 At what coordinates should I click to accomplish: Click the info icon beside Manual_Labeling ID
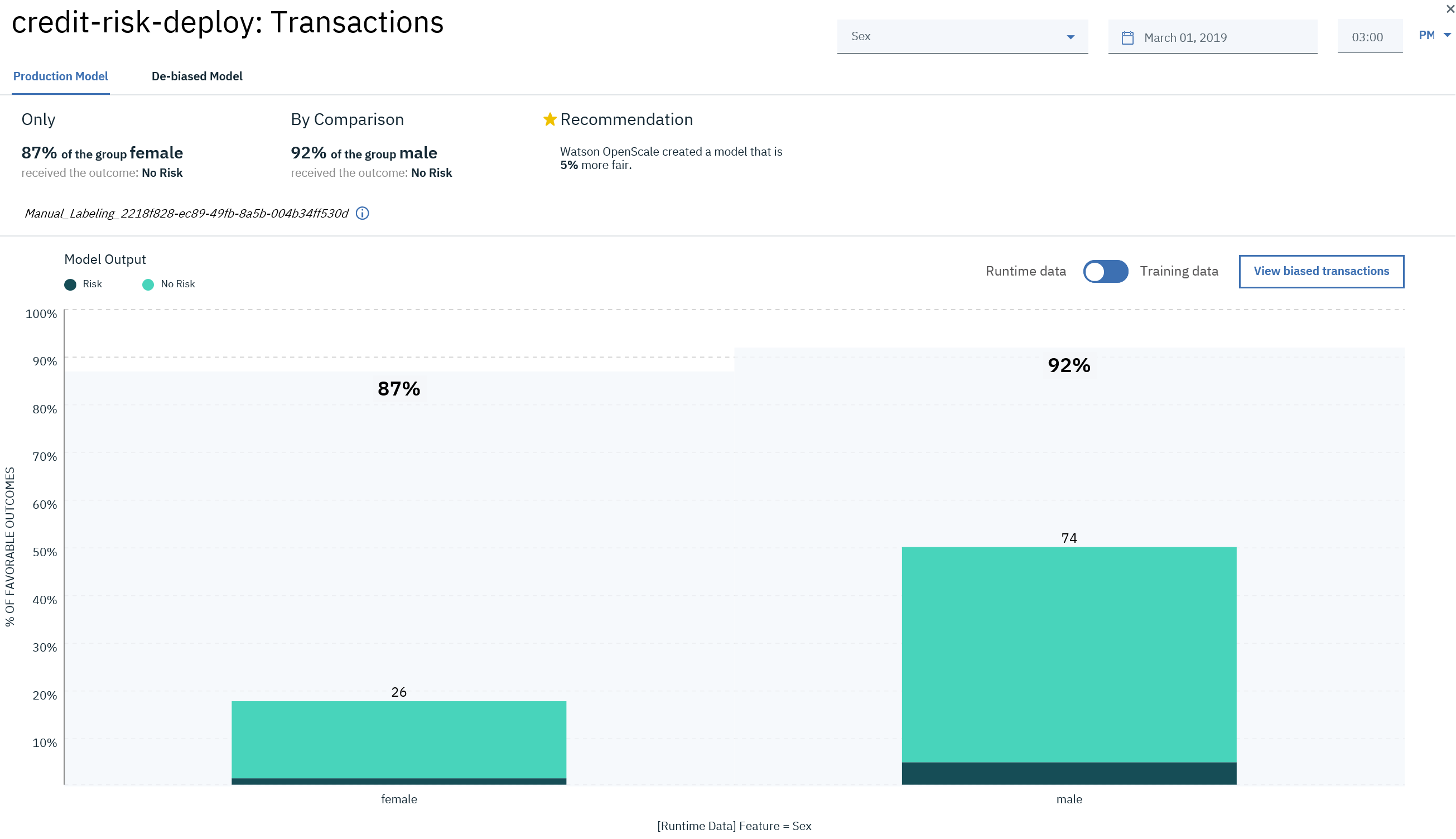click(x=363, y=213)
